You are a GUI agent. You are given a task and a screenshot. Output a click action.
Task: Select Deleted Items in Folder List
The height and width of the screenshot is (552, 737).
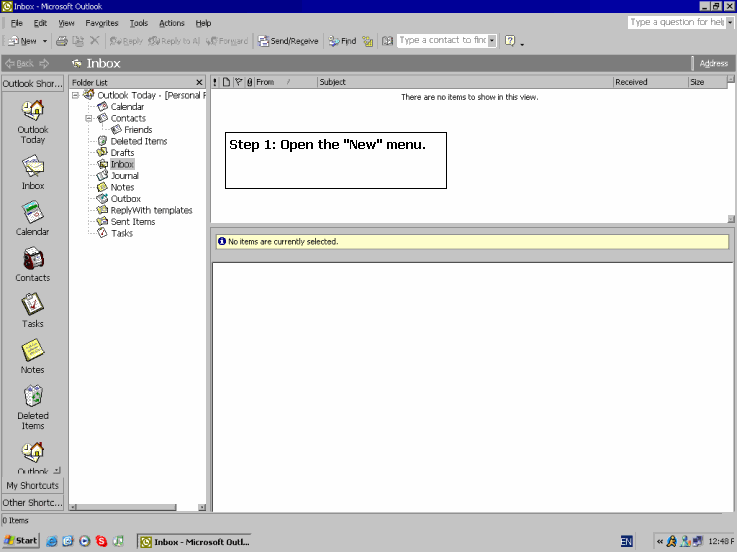click(x=139, y=141)
